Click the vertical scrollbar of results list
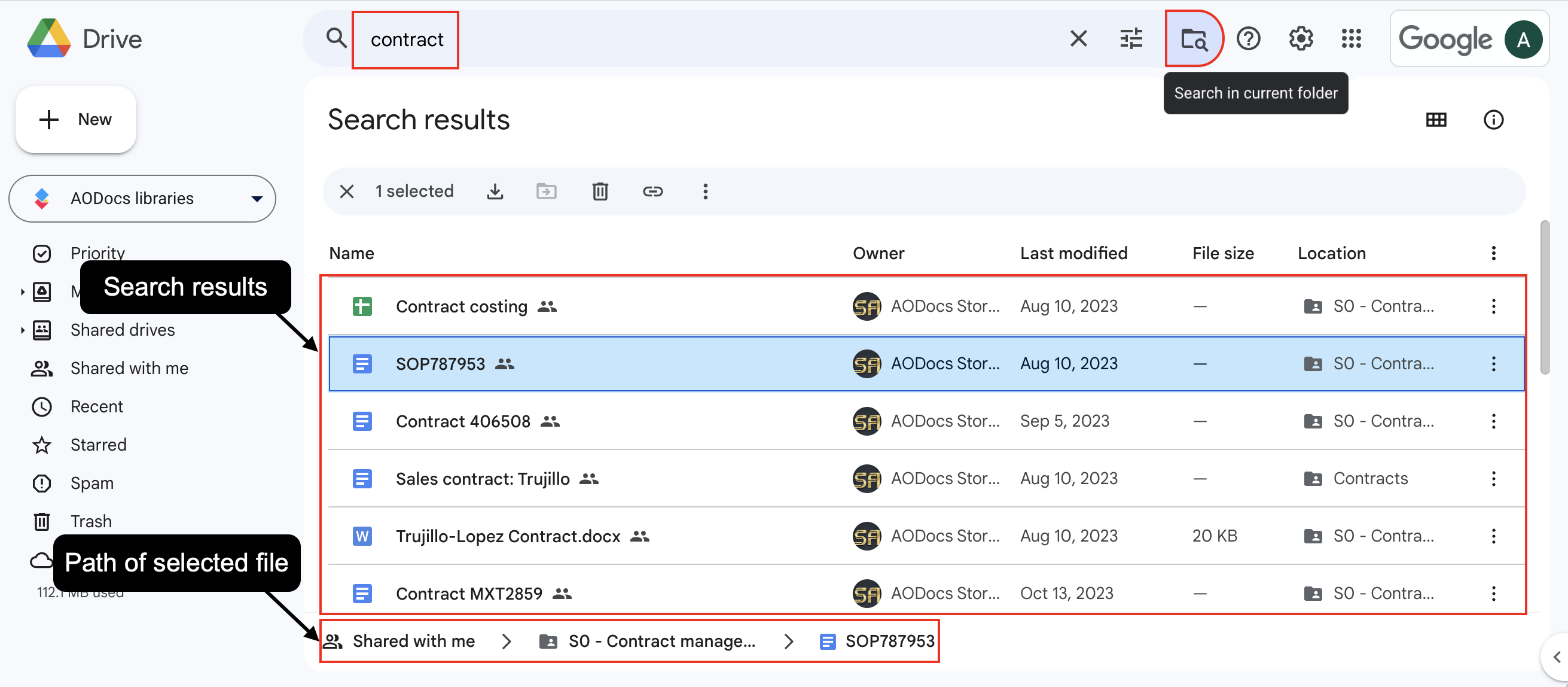1568x687 pixels. [1545, 298]
